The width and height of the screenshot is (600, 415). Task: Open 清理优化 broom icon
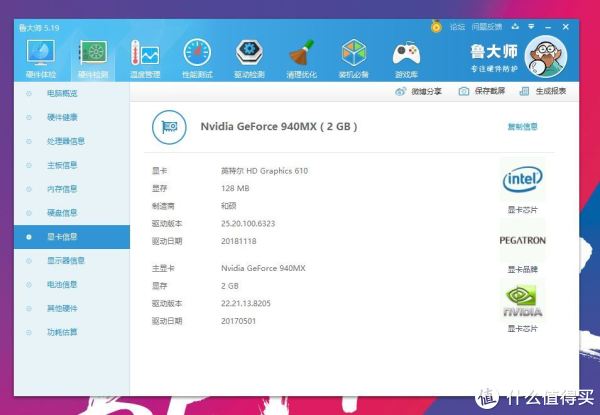[302, 52]
